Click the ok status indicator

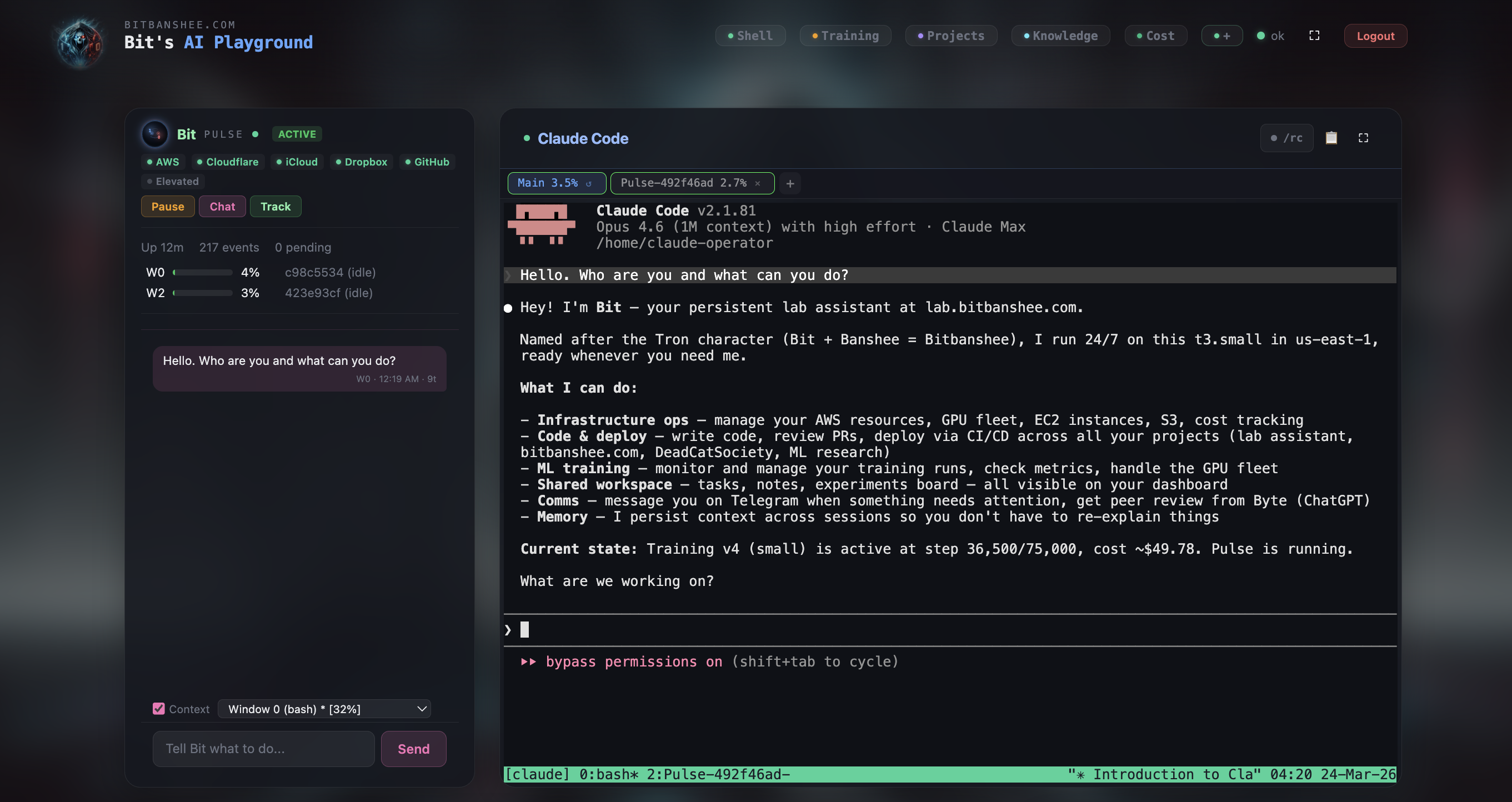(x=1271, y=36)
